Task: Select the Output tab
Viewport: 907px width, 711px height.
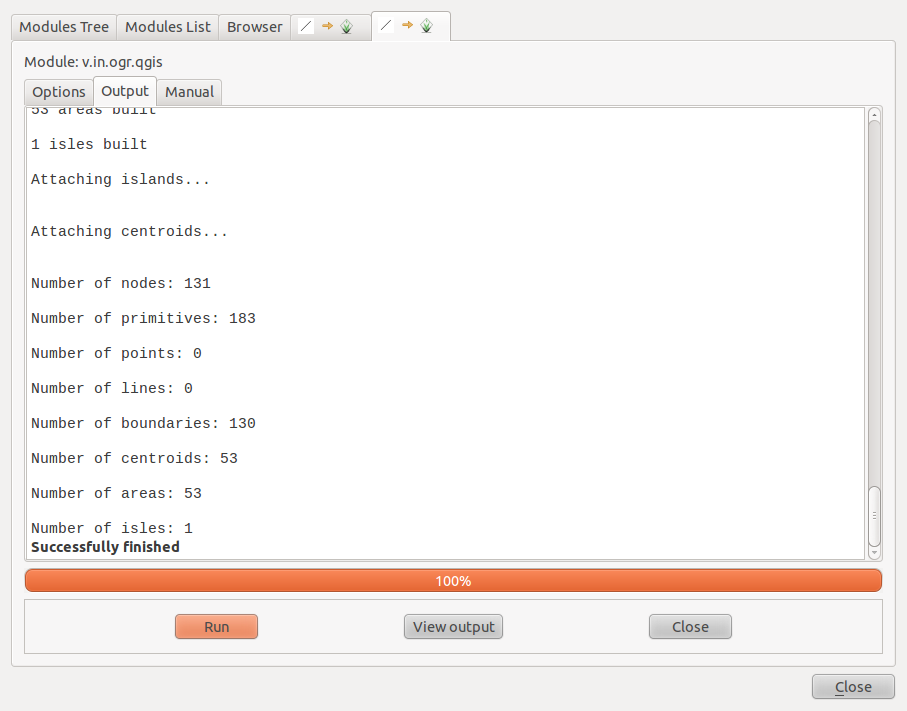Action: [125, 91]
